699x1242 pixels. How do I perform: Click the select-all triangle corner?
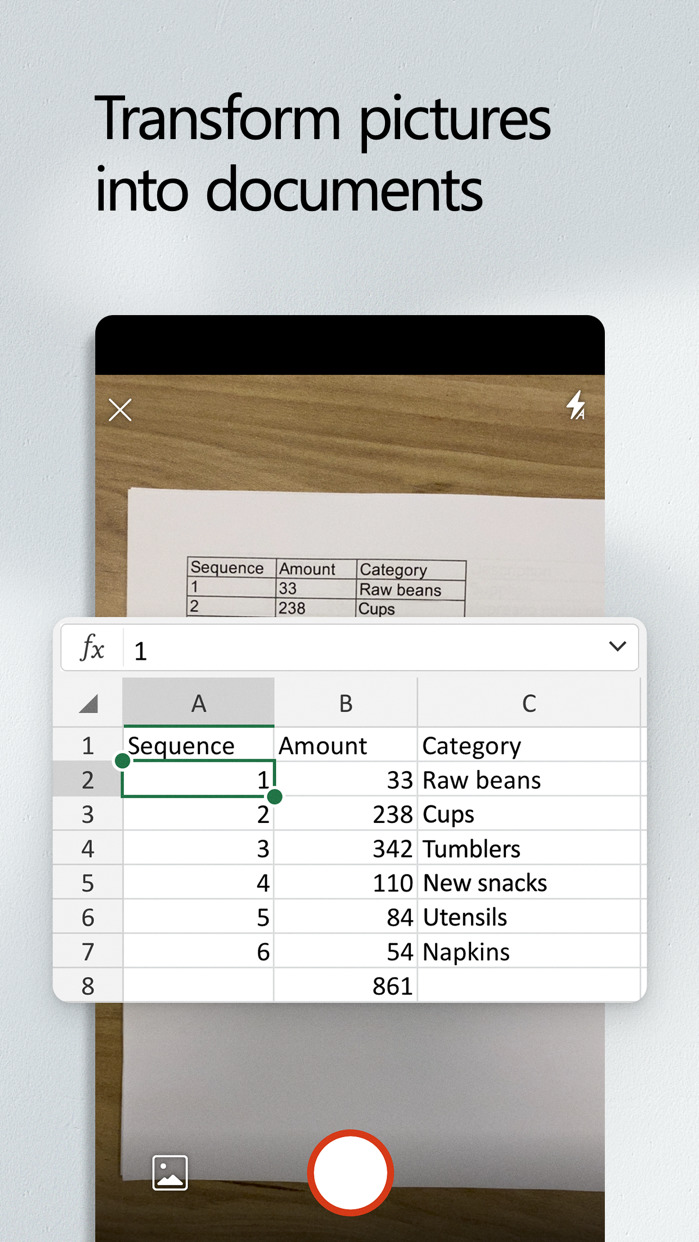click(88, 704)
